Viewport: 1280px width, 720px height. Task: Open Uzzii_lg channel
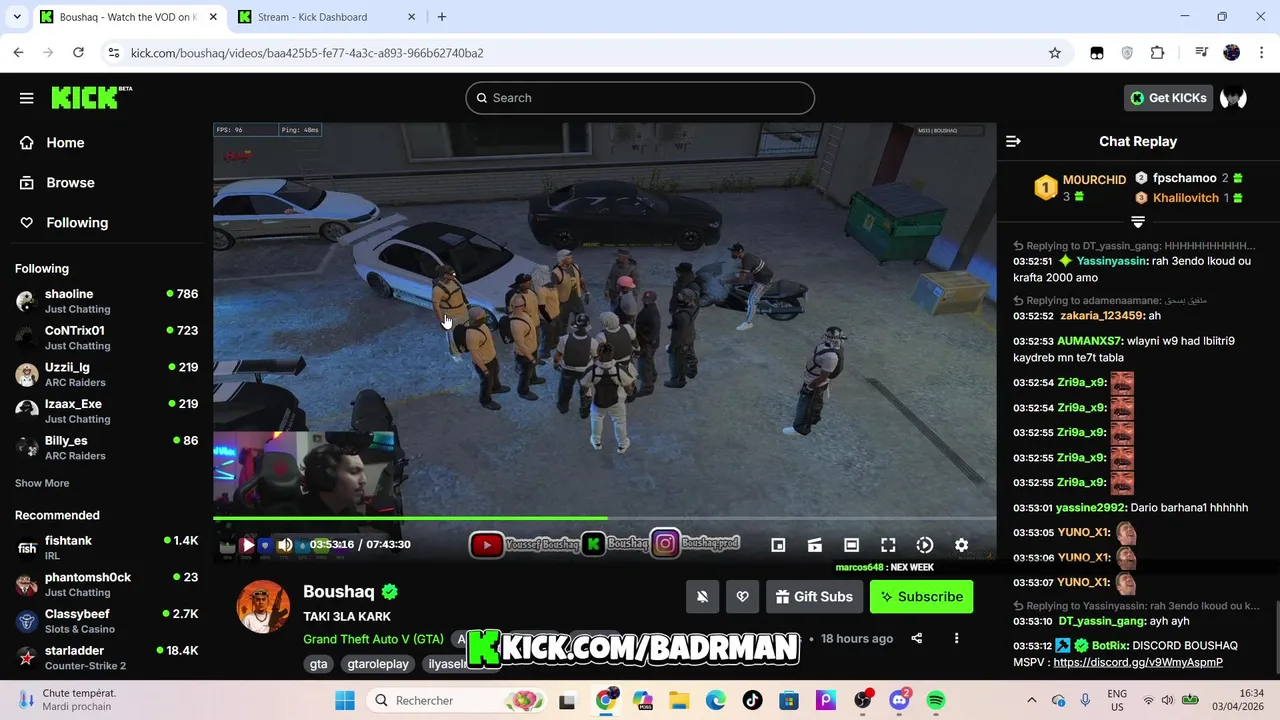(107, 374)
